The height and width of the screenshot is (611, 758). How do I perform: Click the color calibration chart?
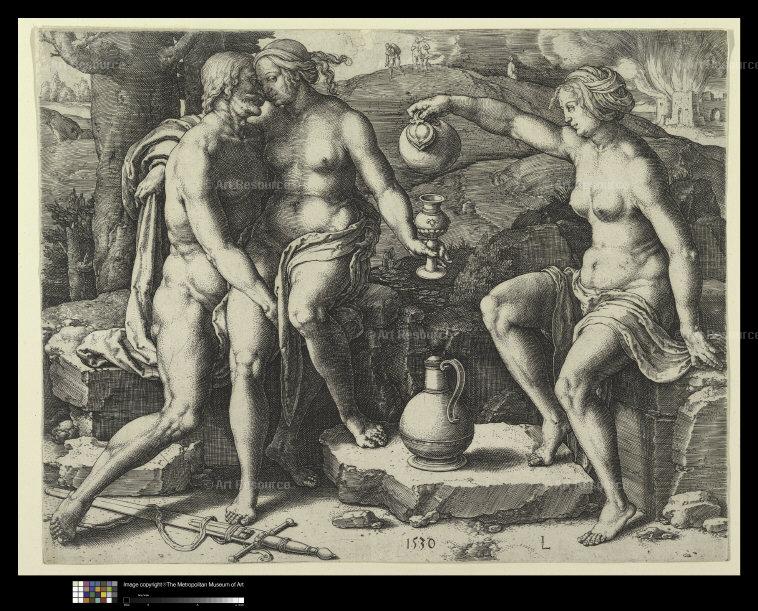[95, 592]
